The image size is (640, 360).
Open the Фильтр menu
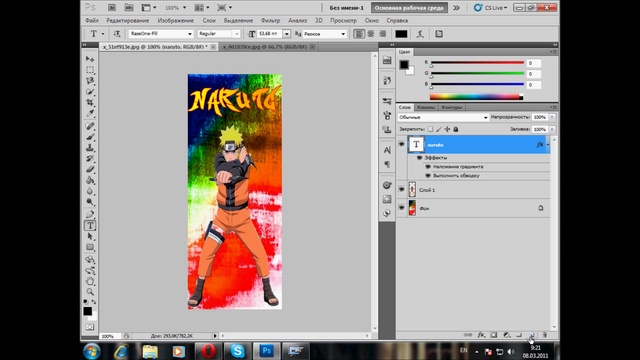pos(270,20)
